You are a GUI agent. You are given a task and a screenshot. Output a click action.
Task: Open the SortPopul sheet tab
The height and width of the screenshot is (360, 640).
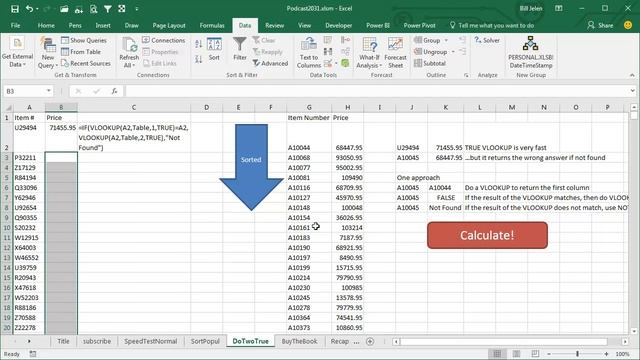click(205, 341)
